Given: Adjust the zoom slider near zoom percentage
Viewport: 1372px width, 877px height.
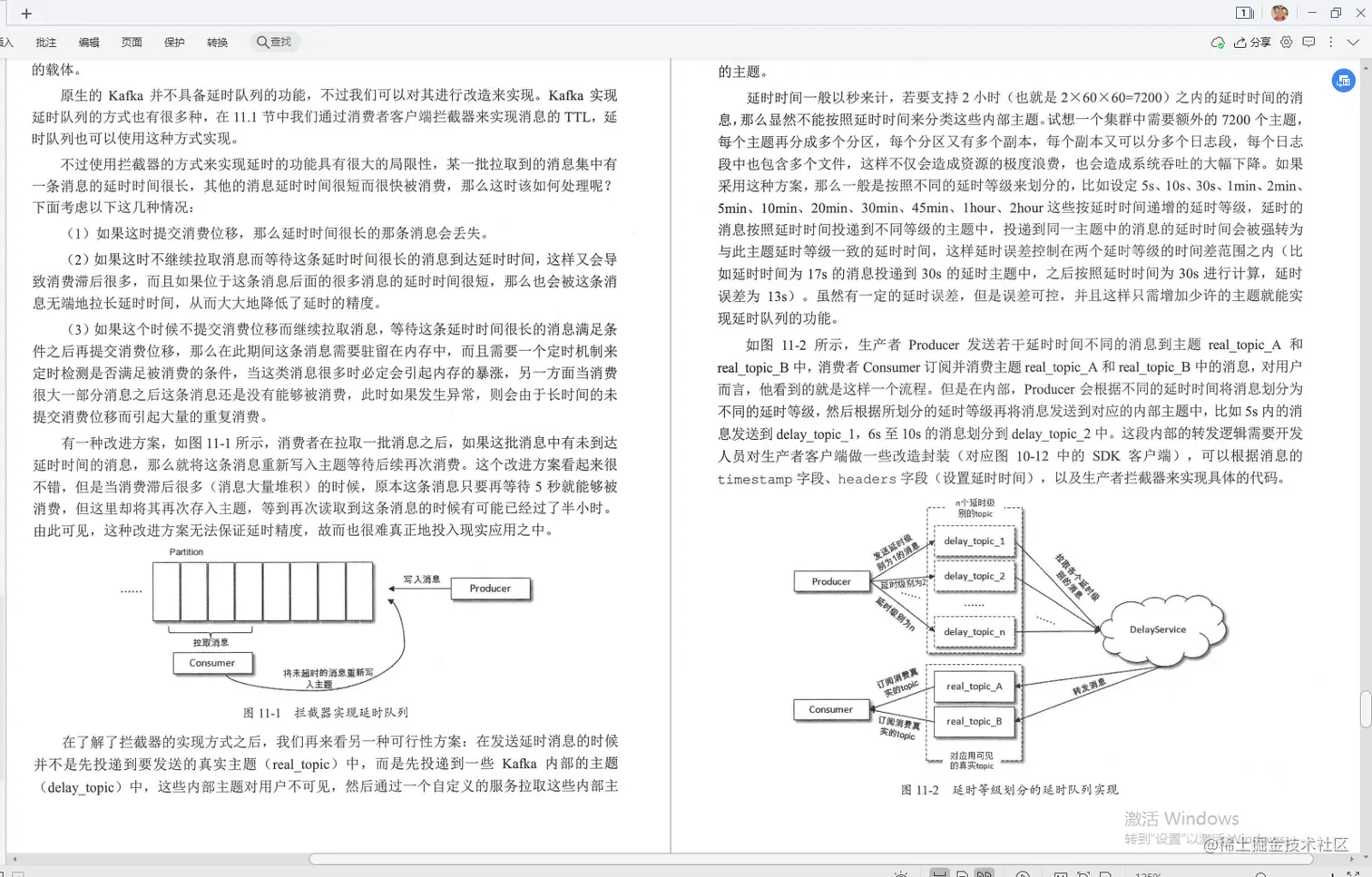Looking at the screenshot, I should pyautogui.click(x=1261, y=873).
